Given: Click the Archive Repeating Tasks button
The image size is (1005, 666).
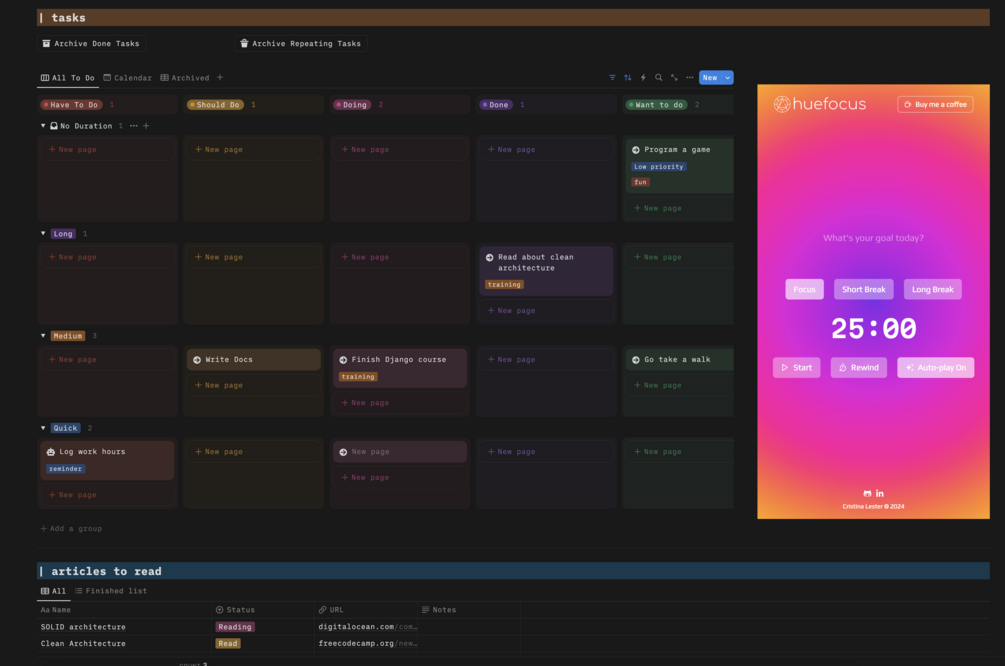Looking at the screenshot, I should (301, 44).
